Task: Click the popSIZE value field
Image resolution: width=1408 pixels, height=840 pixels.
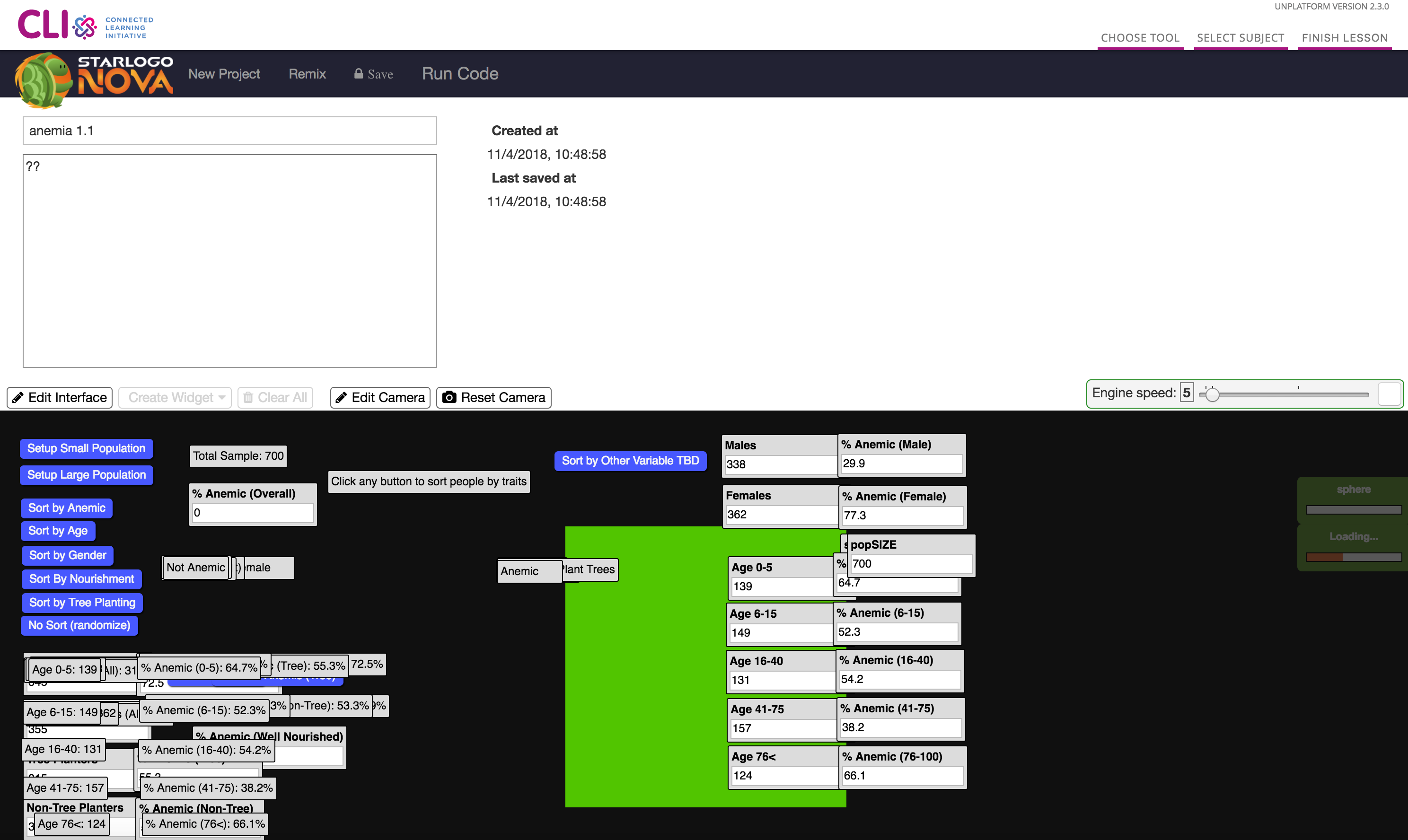Action: point(910,564)
